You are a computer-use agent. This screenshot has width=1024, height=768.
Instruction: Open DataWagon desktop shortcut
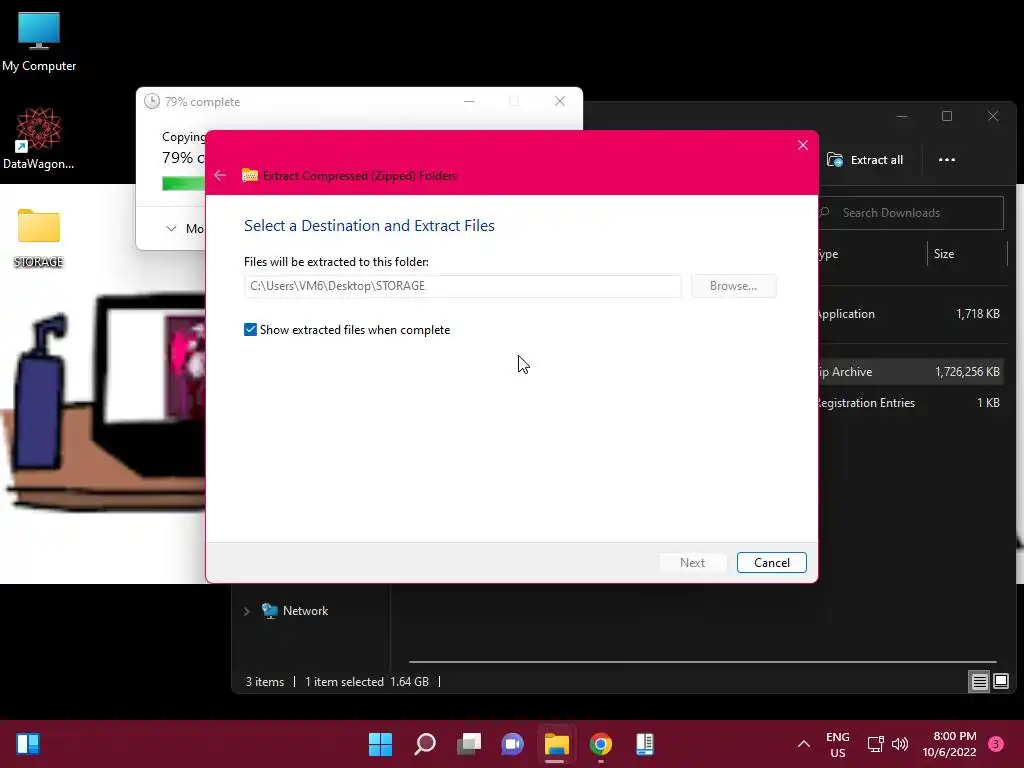(x=38, y=138)
